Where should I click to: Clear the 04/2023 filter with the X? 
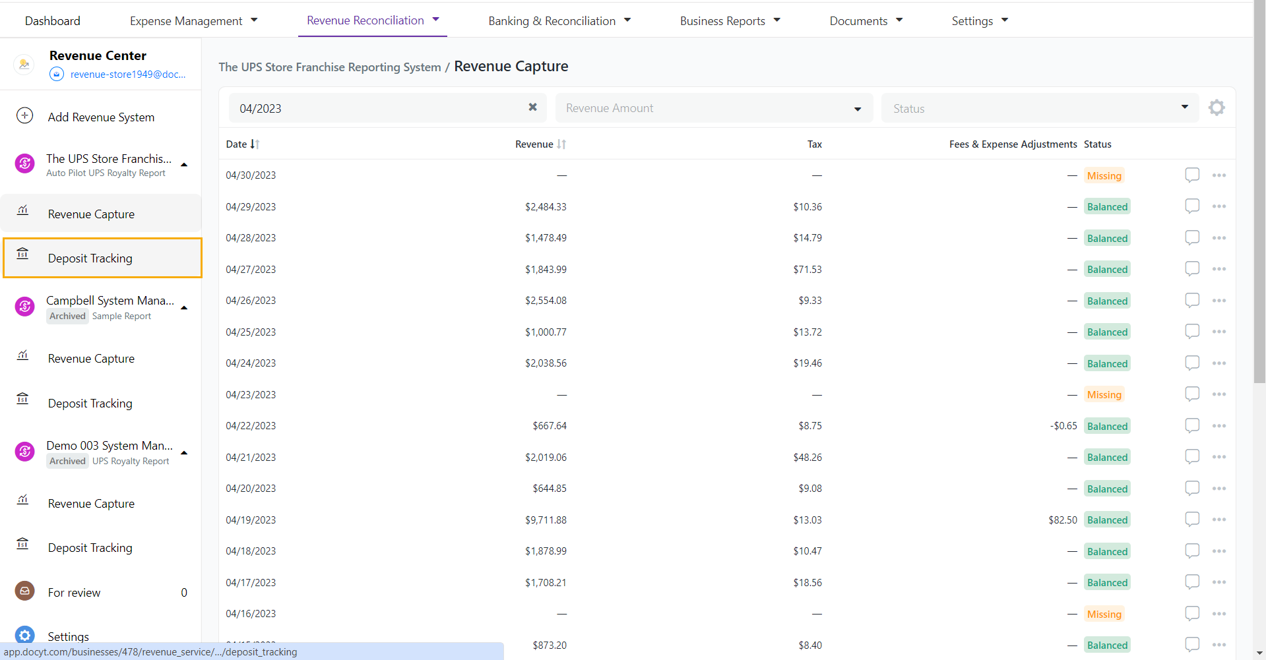click(x=532, y=107)
